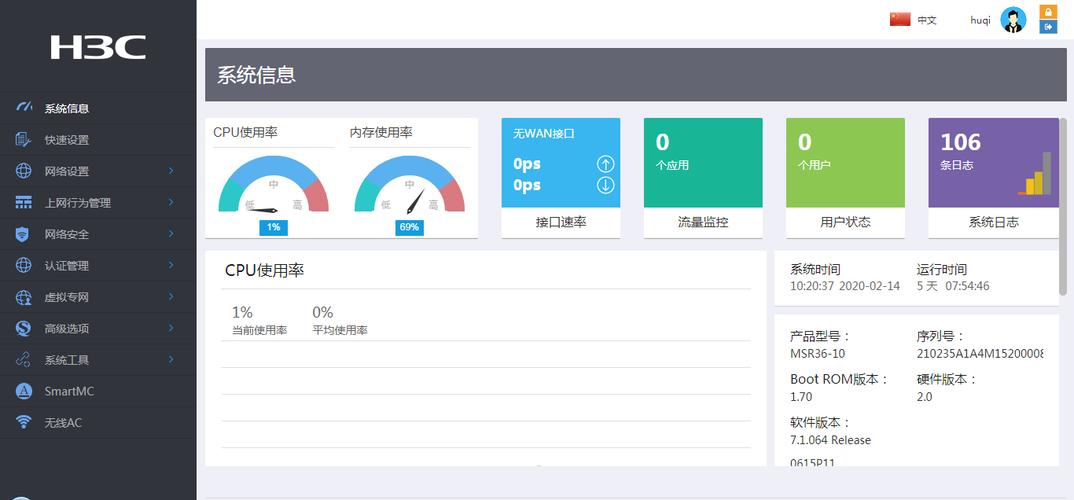Screen dimensions: 1074x500
Task: Click the orange lock icon at top right
Action: 1049,12
